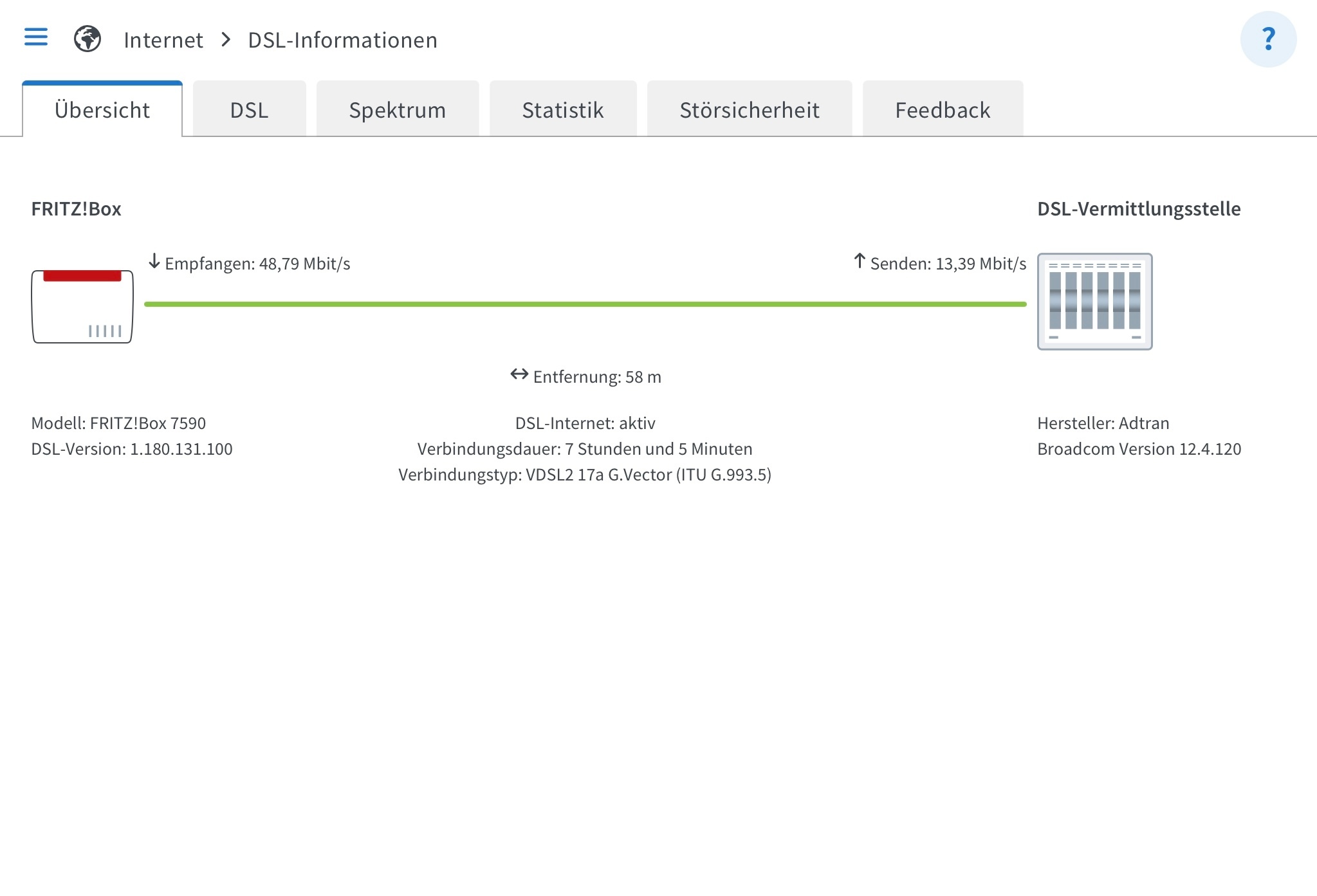This screenshot has height=896, width=1317.
Task: Click the DSL-Informationen breadcrumb title
Action: (342, 40)
